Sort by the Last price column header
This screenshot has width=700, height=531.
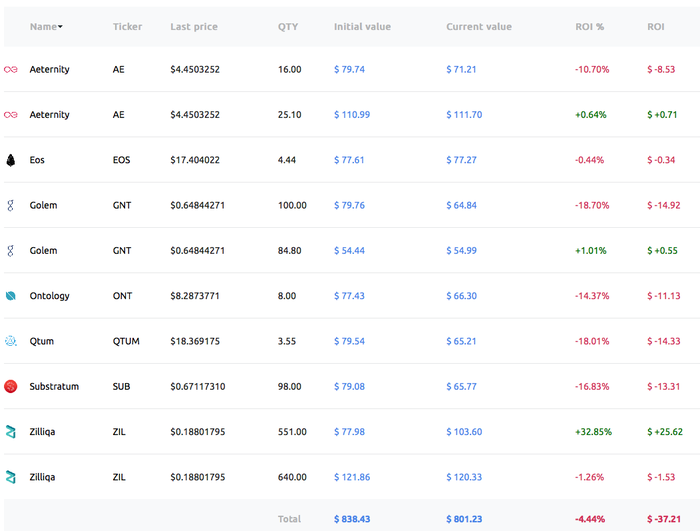click(194, 27)
